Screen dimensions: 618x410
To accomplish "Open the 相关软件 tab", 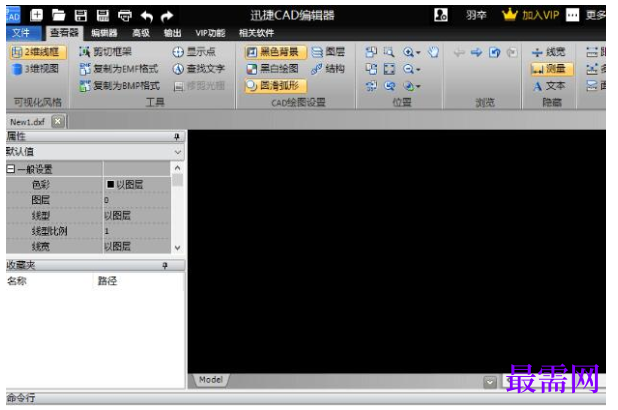I will [256, 33].
